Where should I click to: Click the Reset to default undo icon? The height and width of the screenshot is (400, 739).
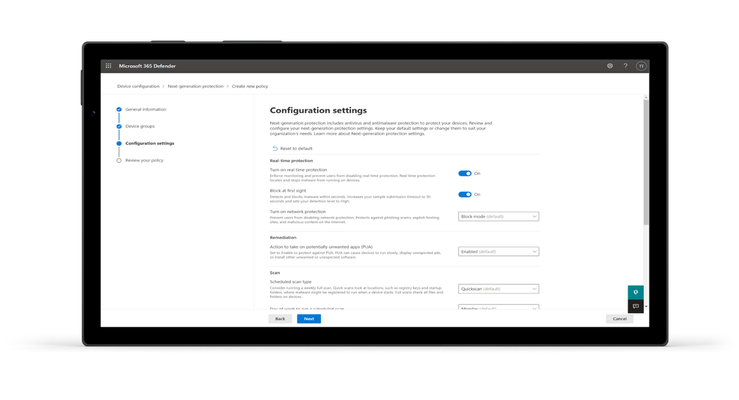(x=275, y=148)
